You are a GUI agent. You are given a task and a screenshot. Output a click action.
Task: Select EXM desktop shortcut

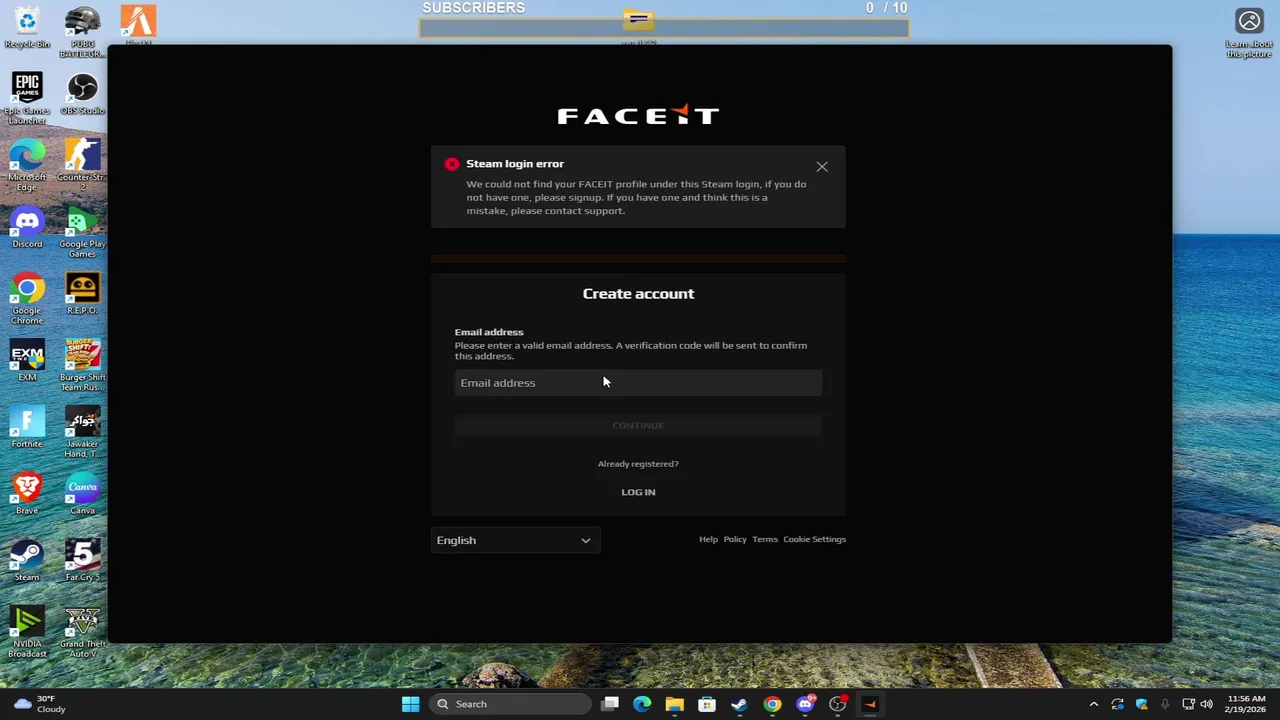(27, 361)
